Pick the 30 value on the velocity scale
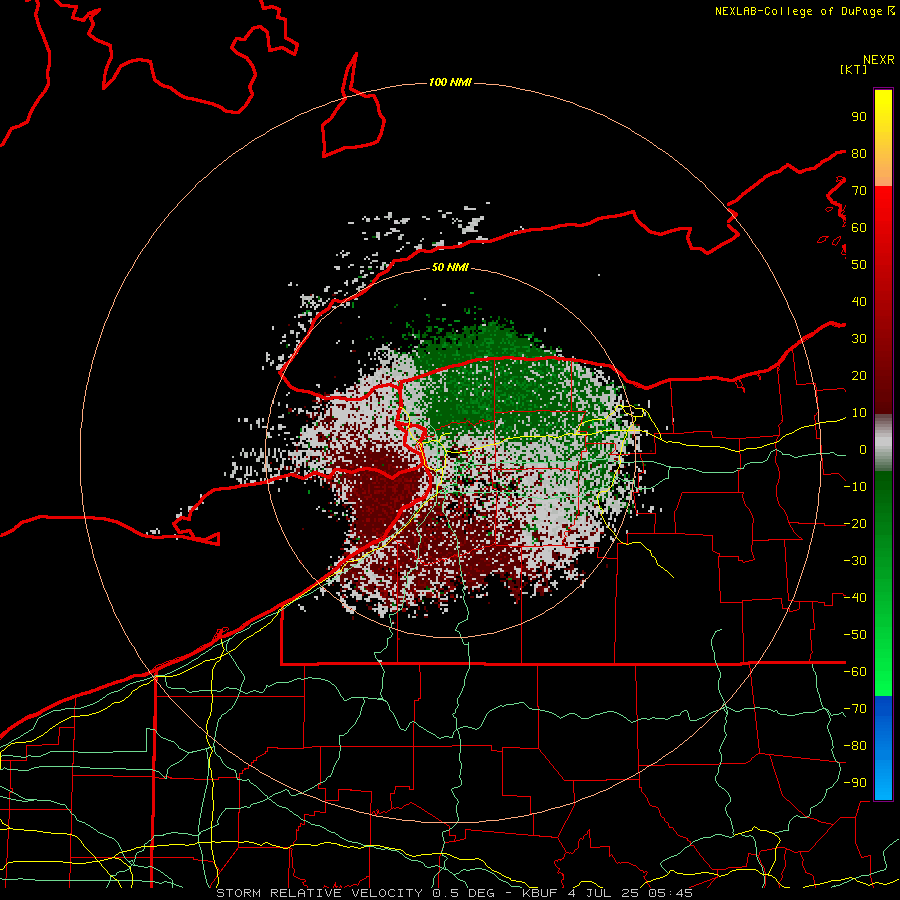This screenshot has width=900, height=900. (859, 339)
